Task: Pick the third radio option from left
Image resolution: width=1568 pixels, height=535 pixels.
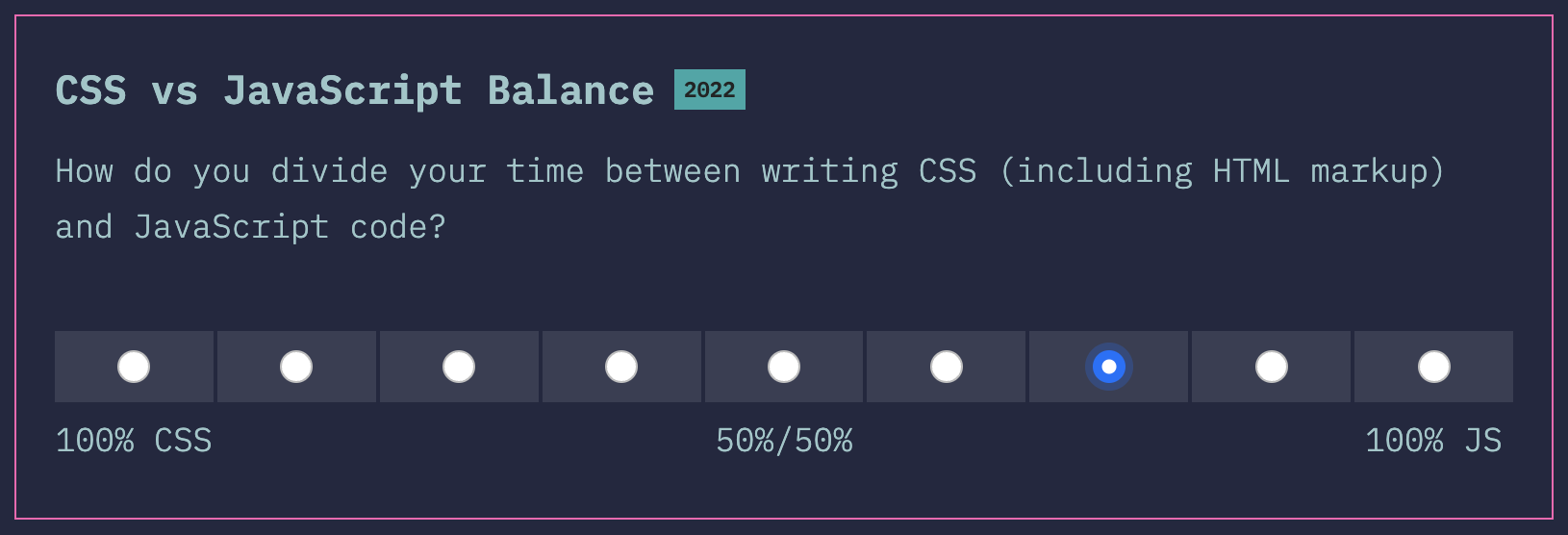Action: (x=459, y=367)
